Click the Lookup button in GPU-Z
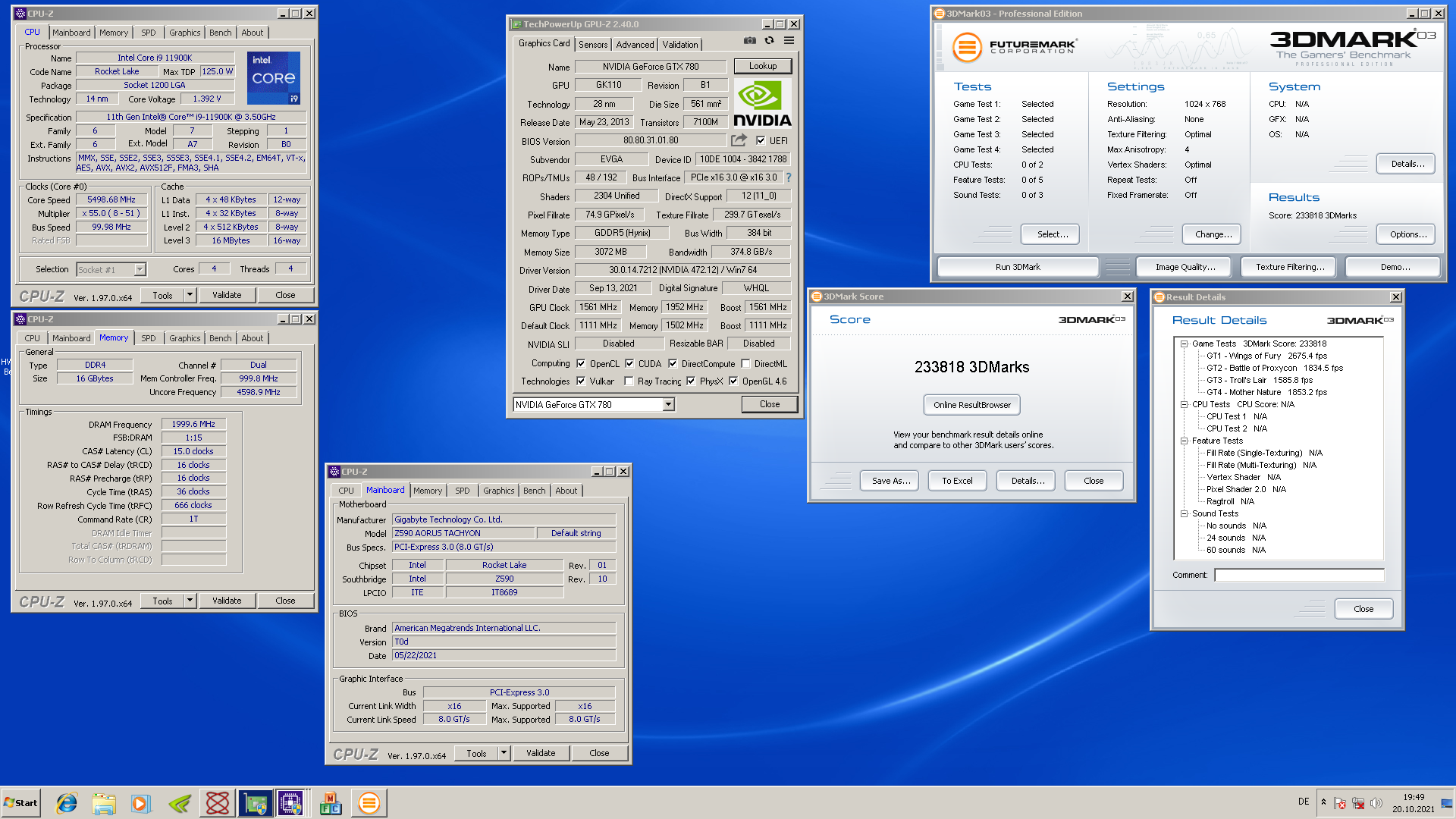Image resolution: width=1456 pixels, height=819 pixels. pos(763,66)
